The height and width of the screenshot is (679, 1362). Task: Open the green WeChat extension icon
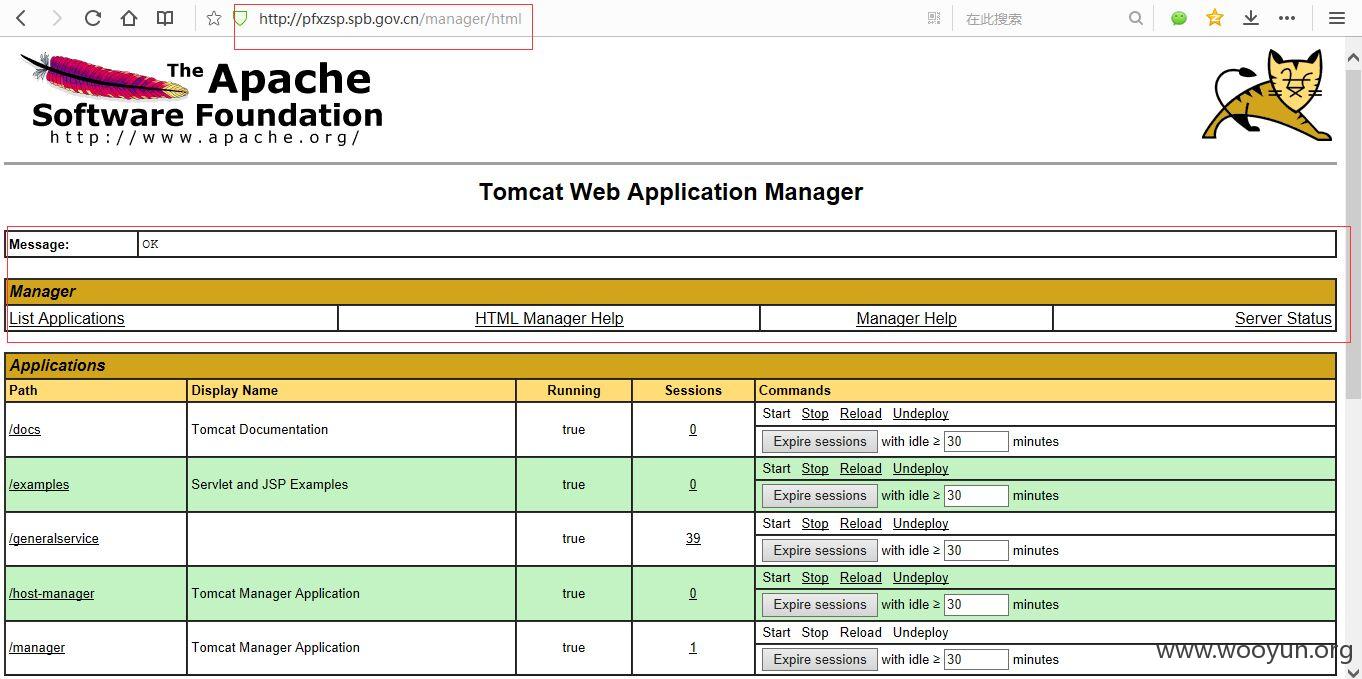pos(1179,18)
